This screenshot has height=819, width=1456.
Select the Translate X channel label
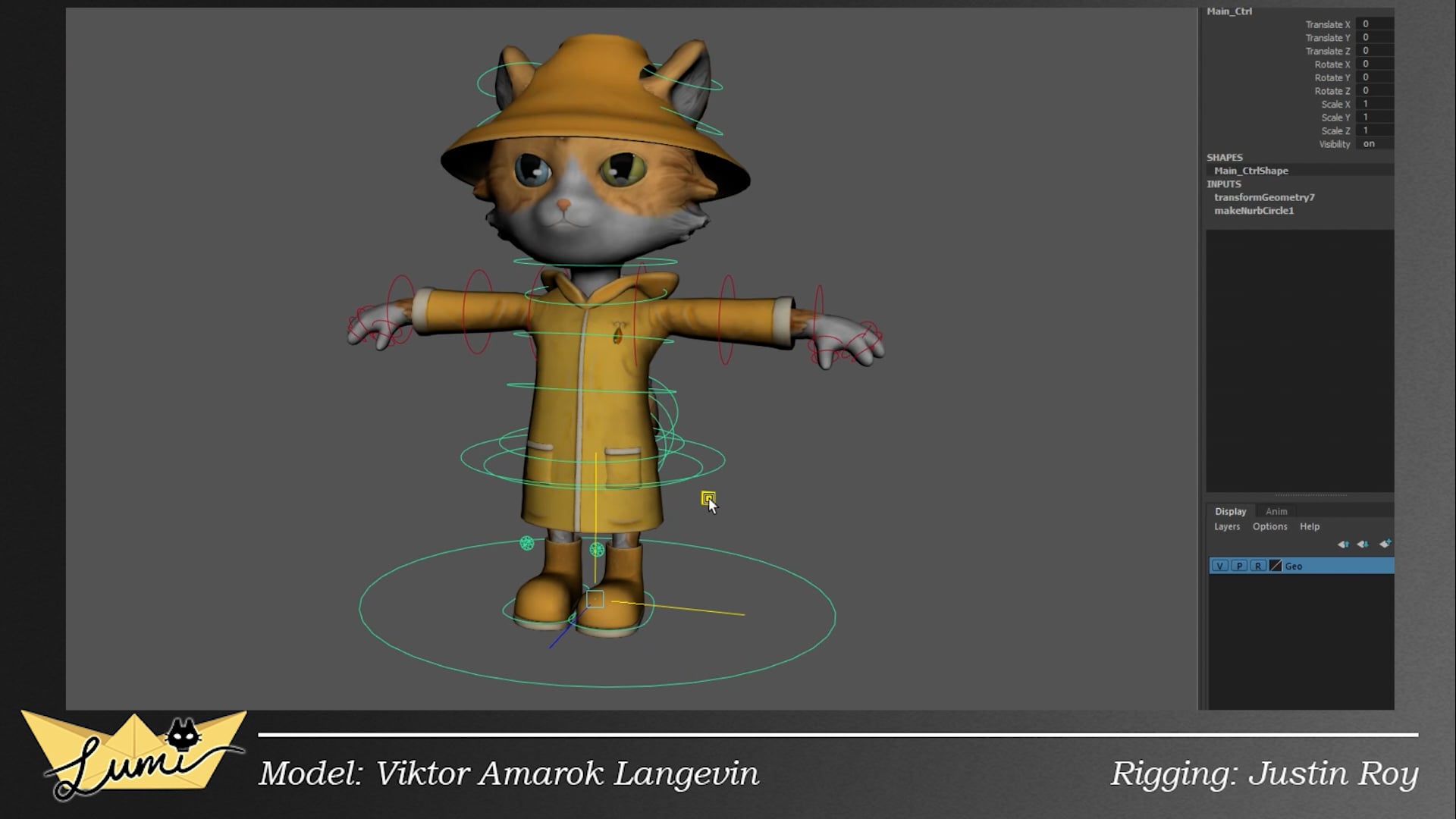tap(1327, 24)
